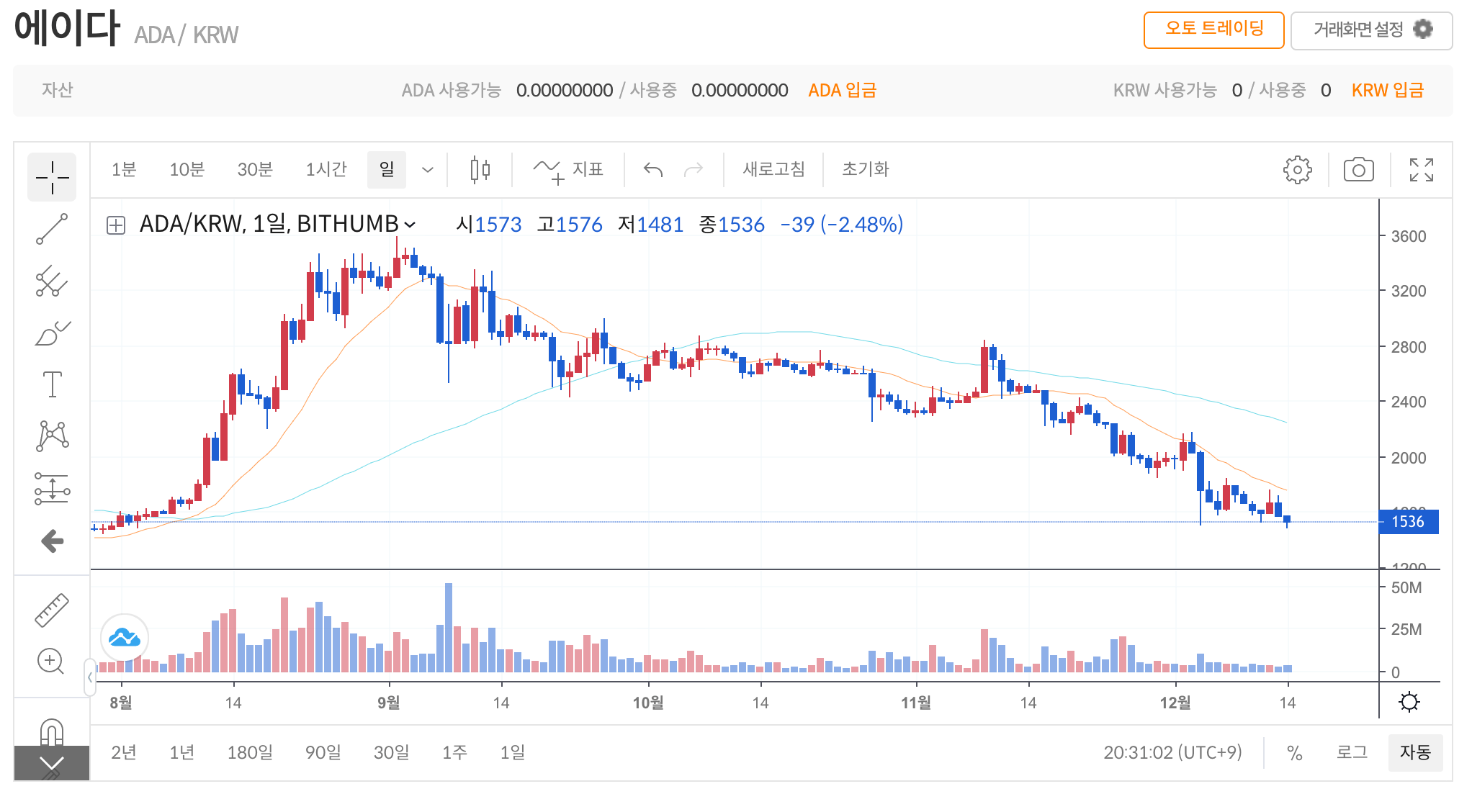
Task: Toggle percent scale mode
Action: pos(1294,753)
